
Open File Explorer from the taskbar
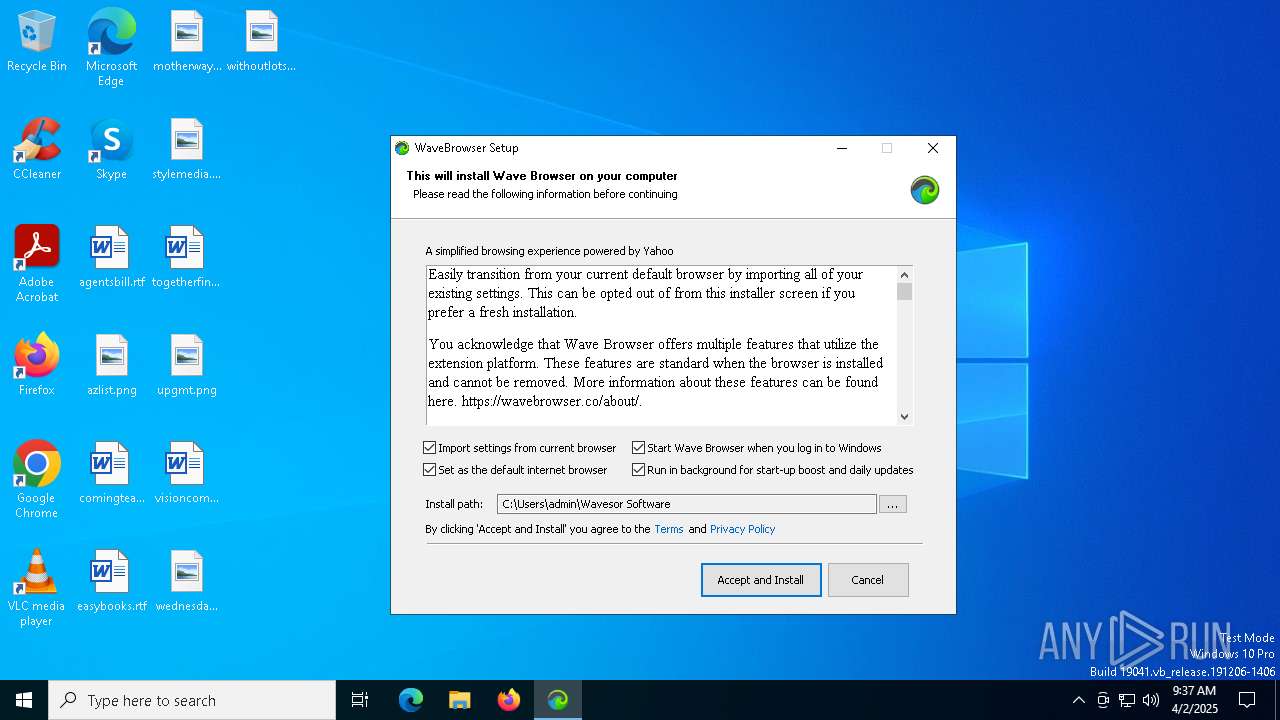[x=459, y=700]
